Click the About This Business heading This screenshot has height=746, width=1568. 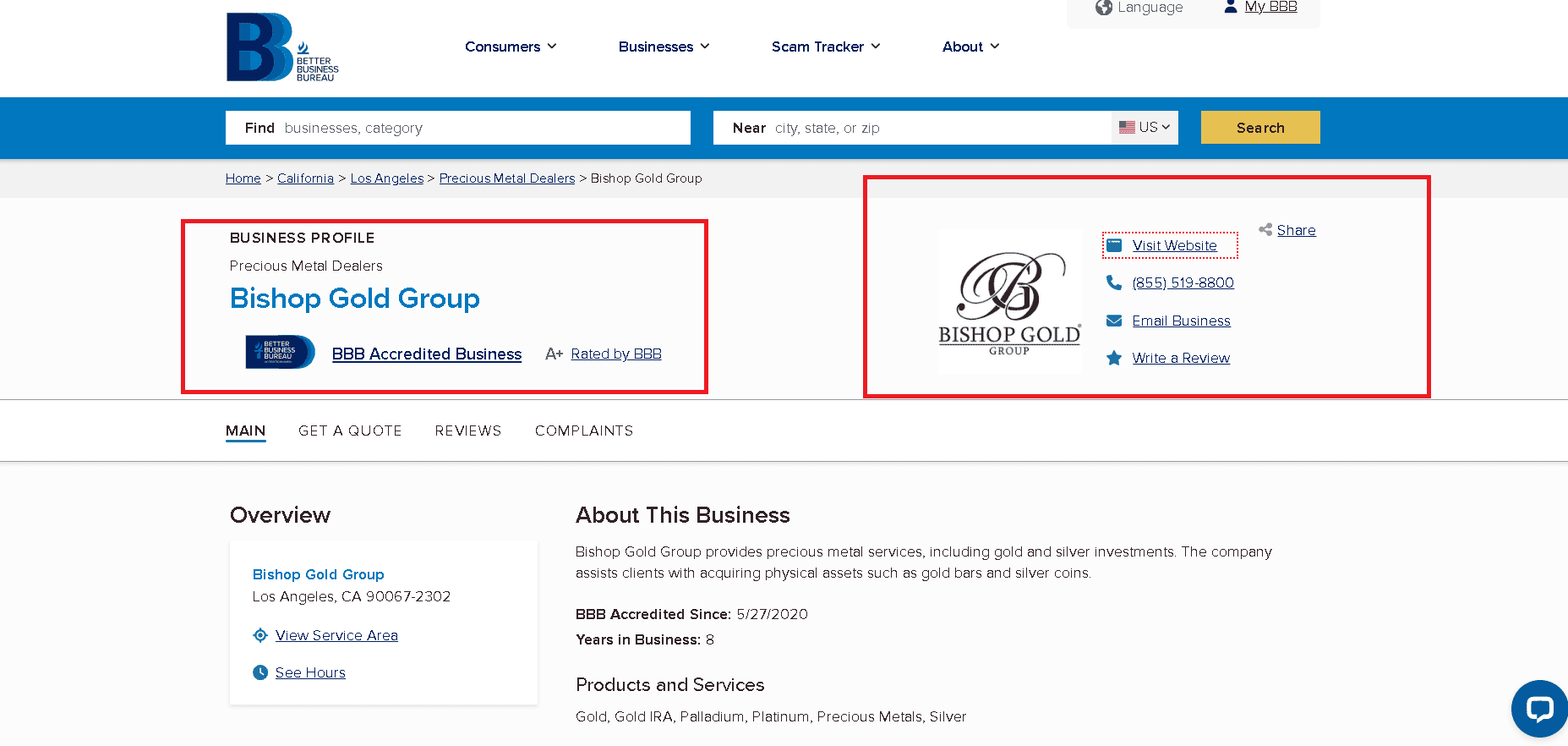click(x=683, y=515)
